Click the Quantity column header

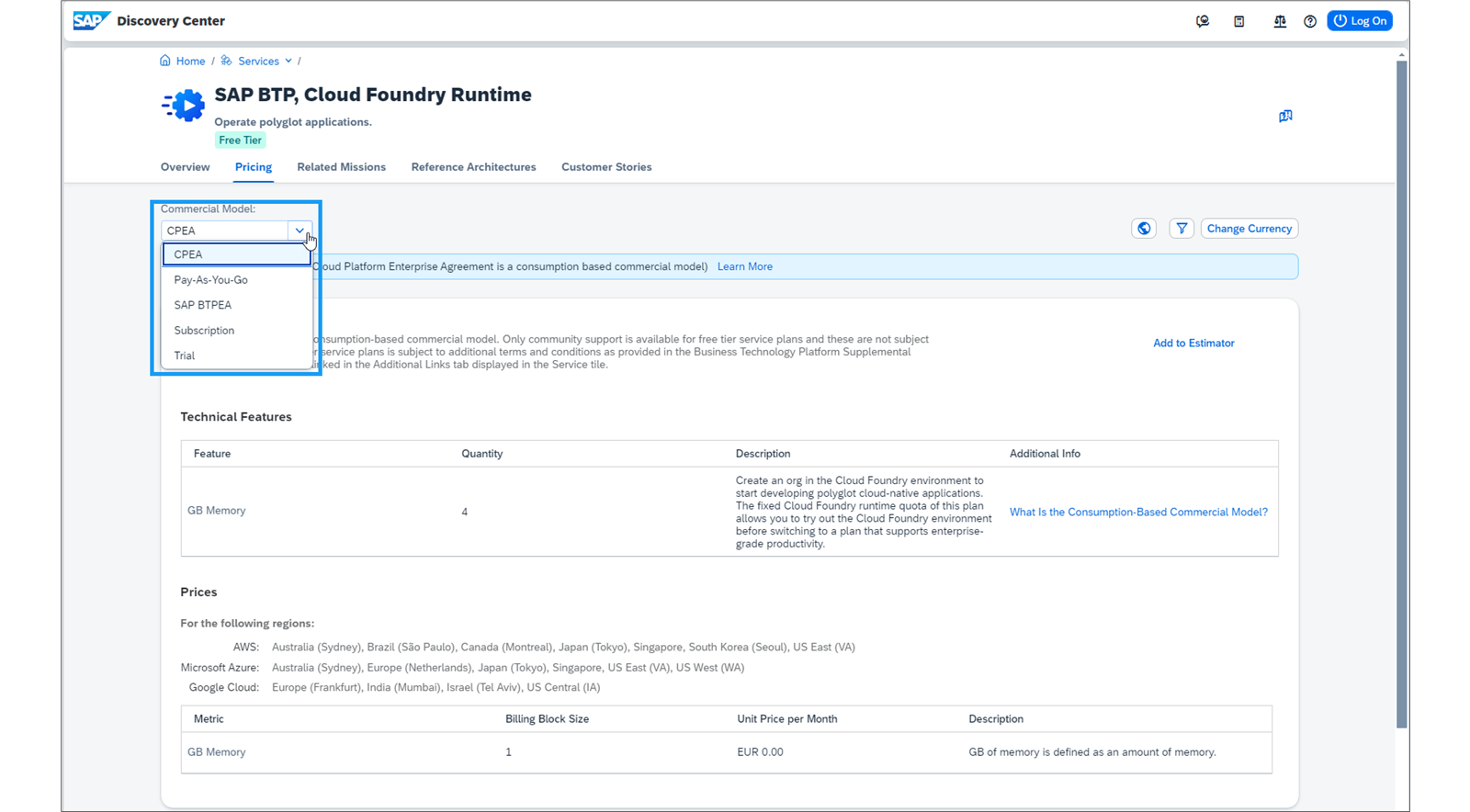tap(481, 454)
